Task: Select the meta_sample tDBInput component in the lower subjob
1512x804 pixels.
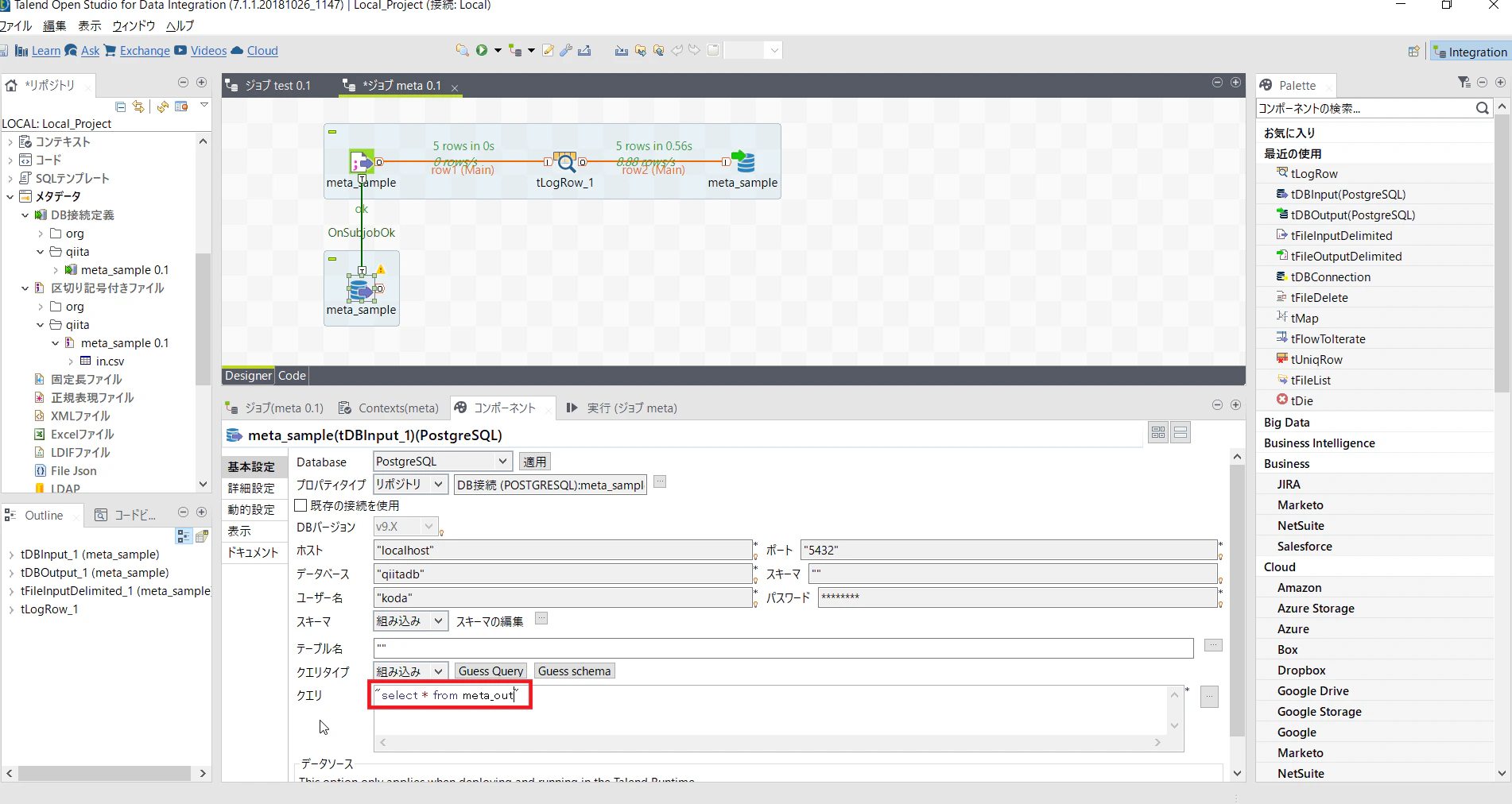Action: tap(361, 288)
